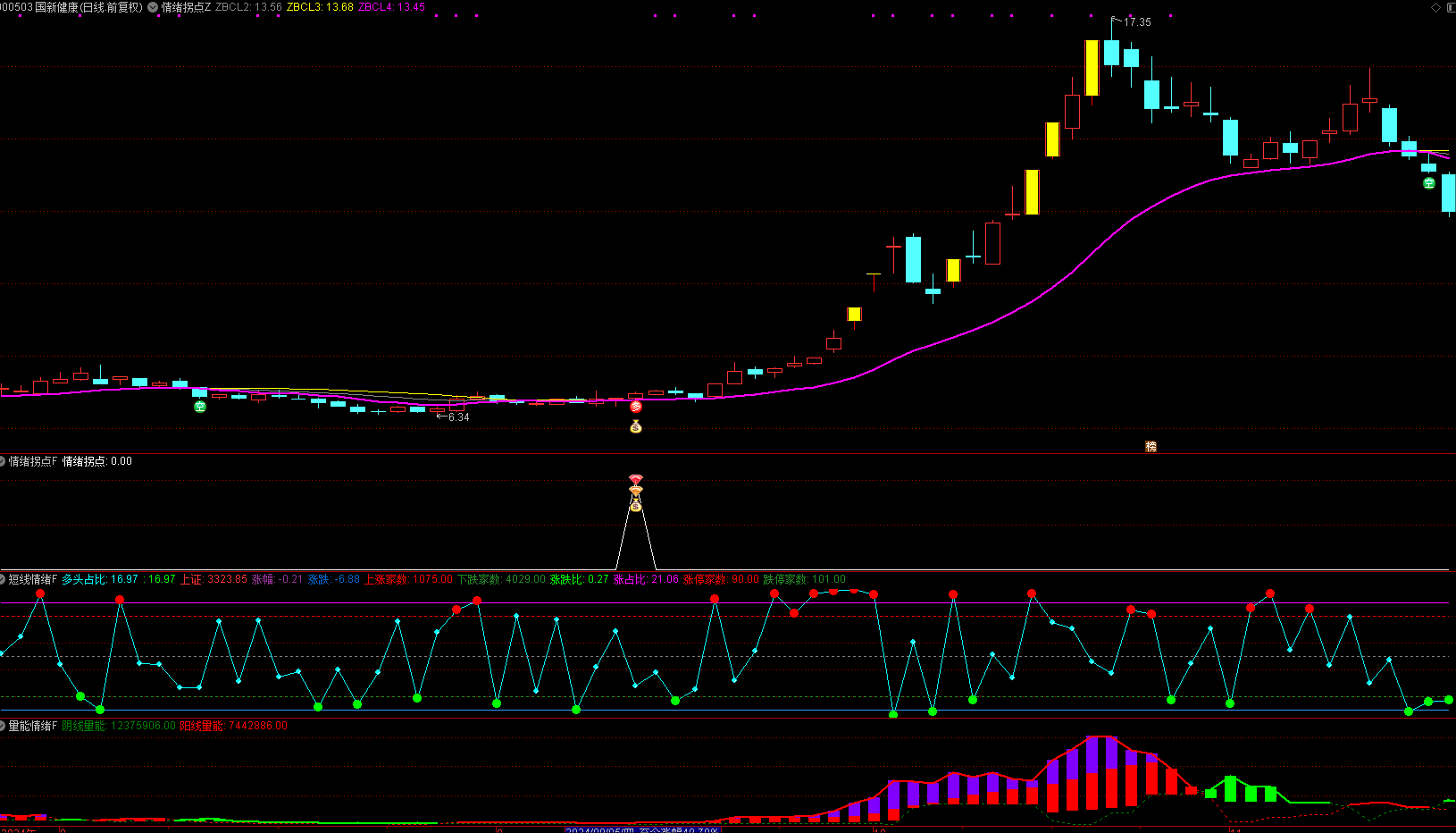Click the 量能情绪F panel name
The height and width of the screenshot is (833, 1456).
33,726
